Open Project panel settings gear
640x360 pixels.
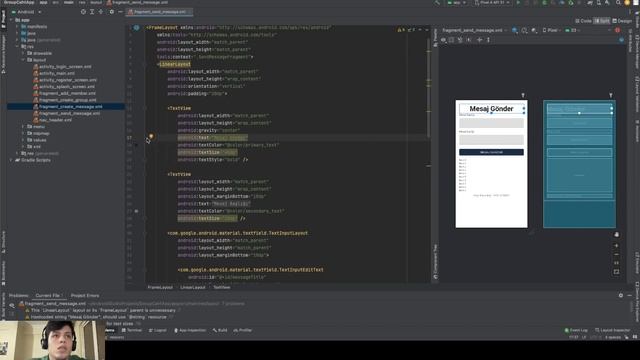(x=111, y=12)
